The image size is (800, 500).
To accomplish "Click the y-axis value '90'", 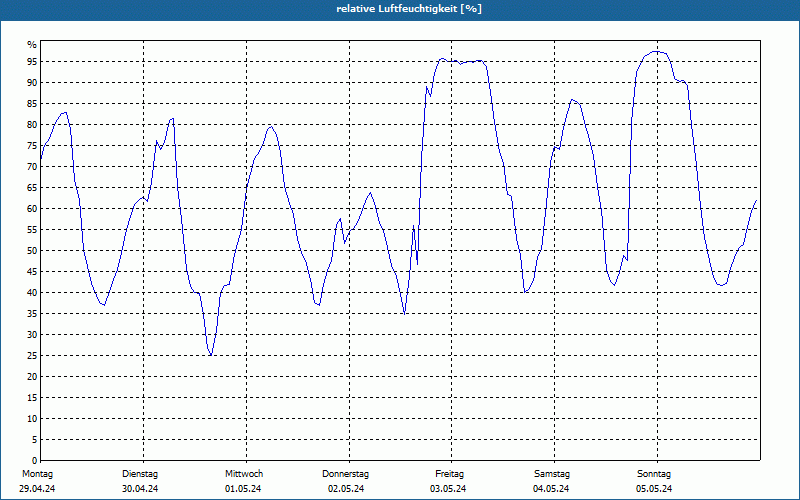I will 32,83.
